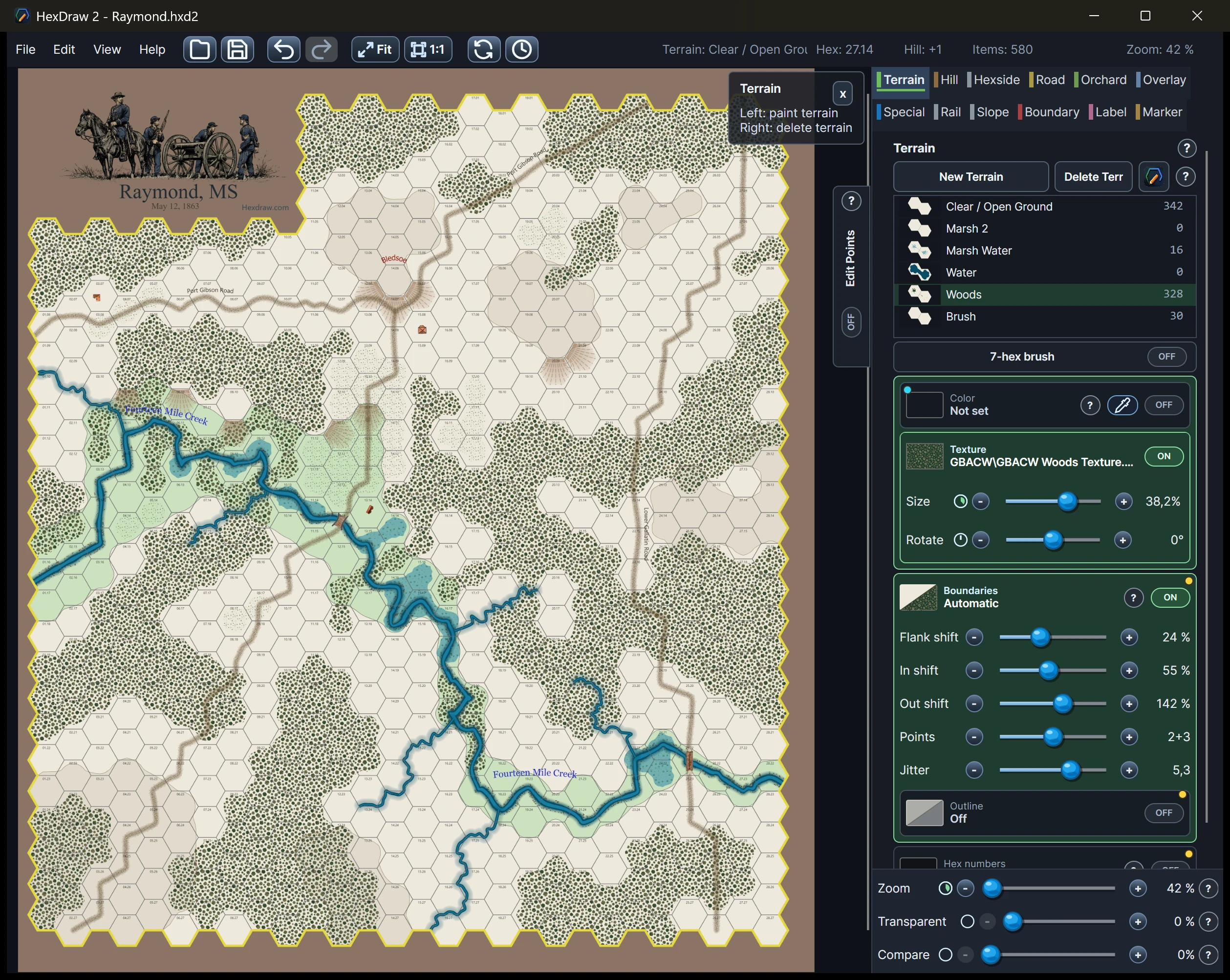Select the Compare radio circle
The image size is (1230, 980).
tap(945, 954)
